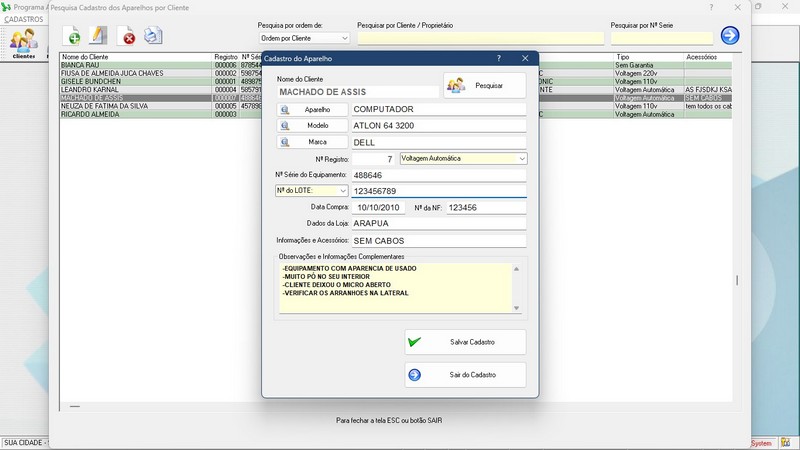Open the Nº do LOTE dropdown
The width and height of the screenshot is (800, 450).
[342, 190]
